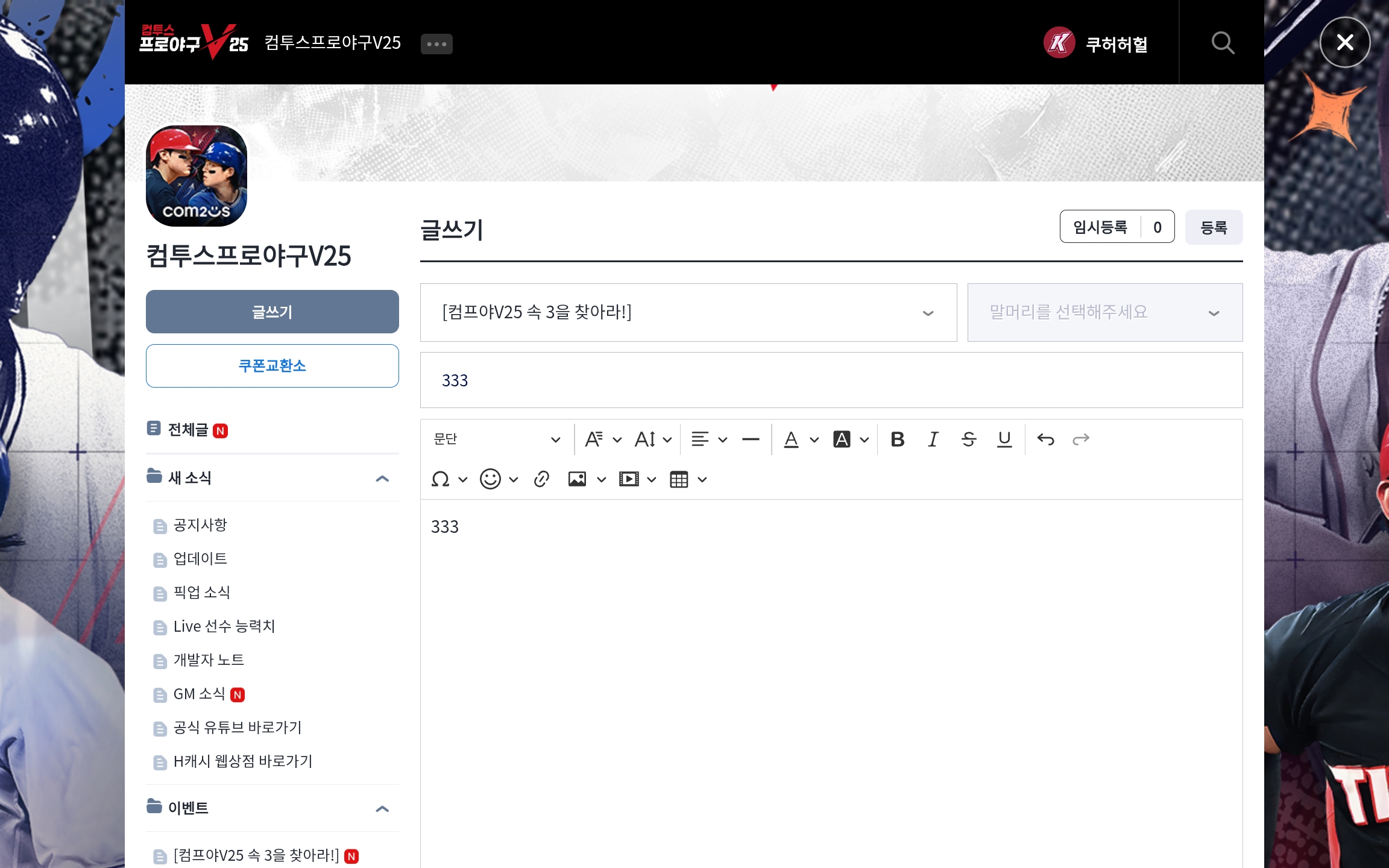
Task: Toggle italic formatting in editor toolbar
Action: [x=933, y=439]
